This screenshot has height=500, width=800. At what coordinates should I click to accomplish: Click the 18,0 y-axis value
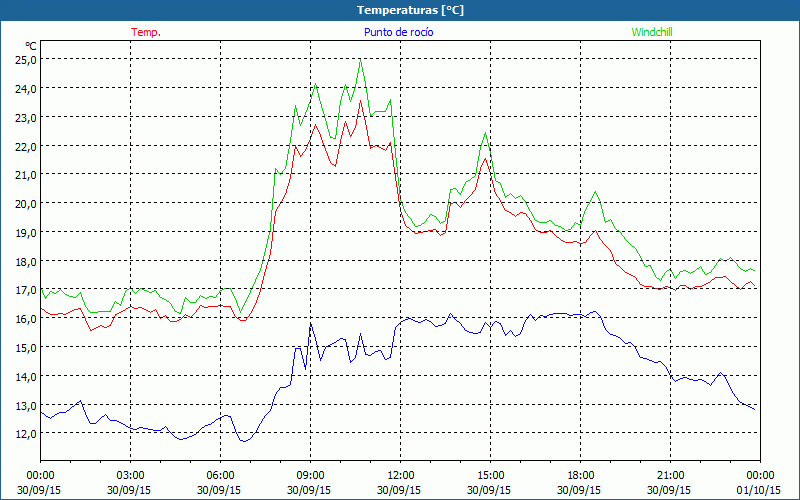[26, 261]
